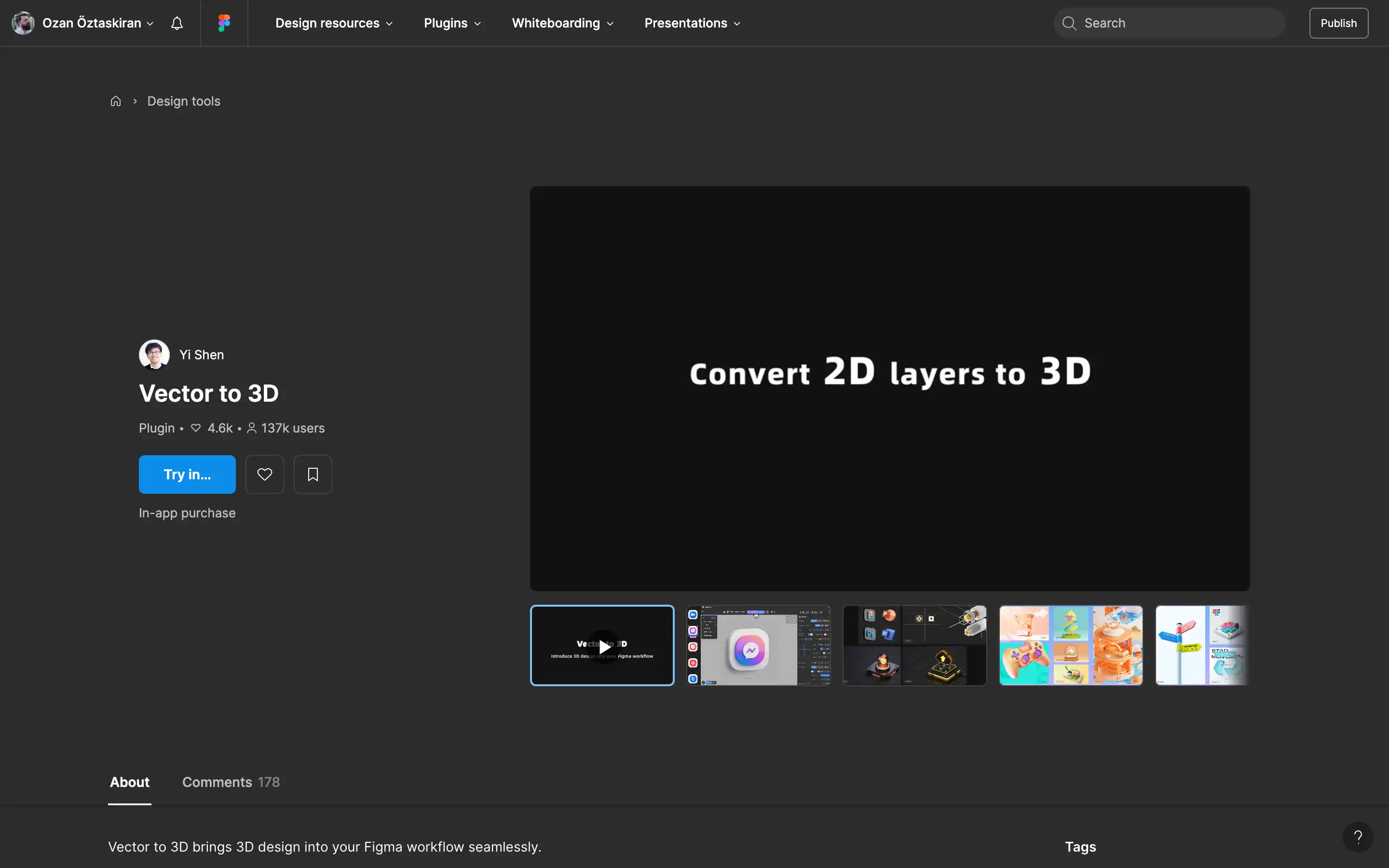Click the Tags heading
The width and height of the screenshot is (1389, 868).
point(1080,847)
